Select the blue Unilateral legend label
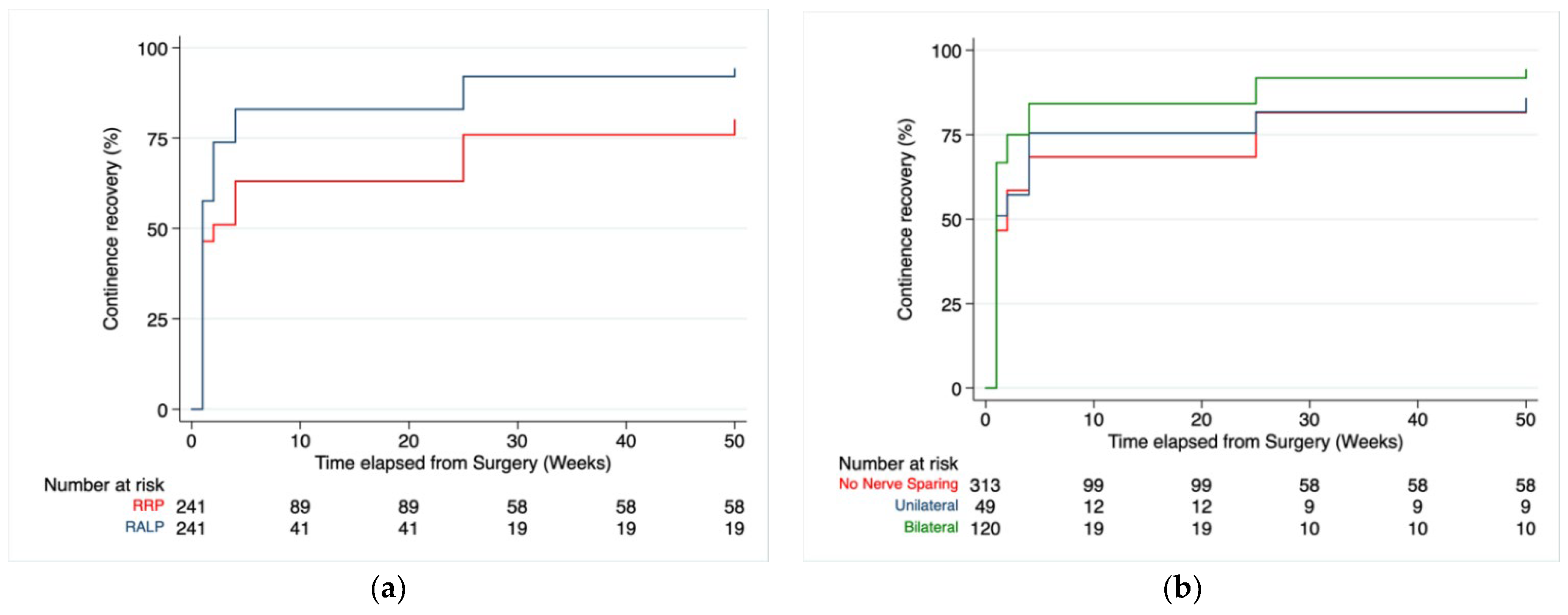Viewport: 1568px width, 615px height. pos(926,505)
